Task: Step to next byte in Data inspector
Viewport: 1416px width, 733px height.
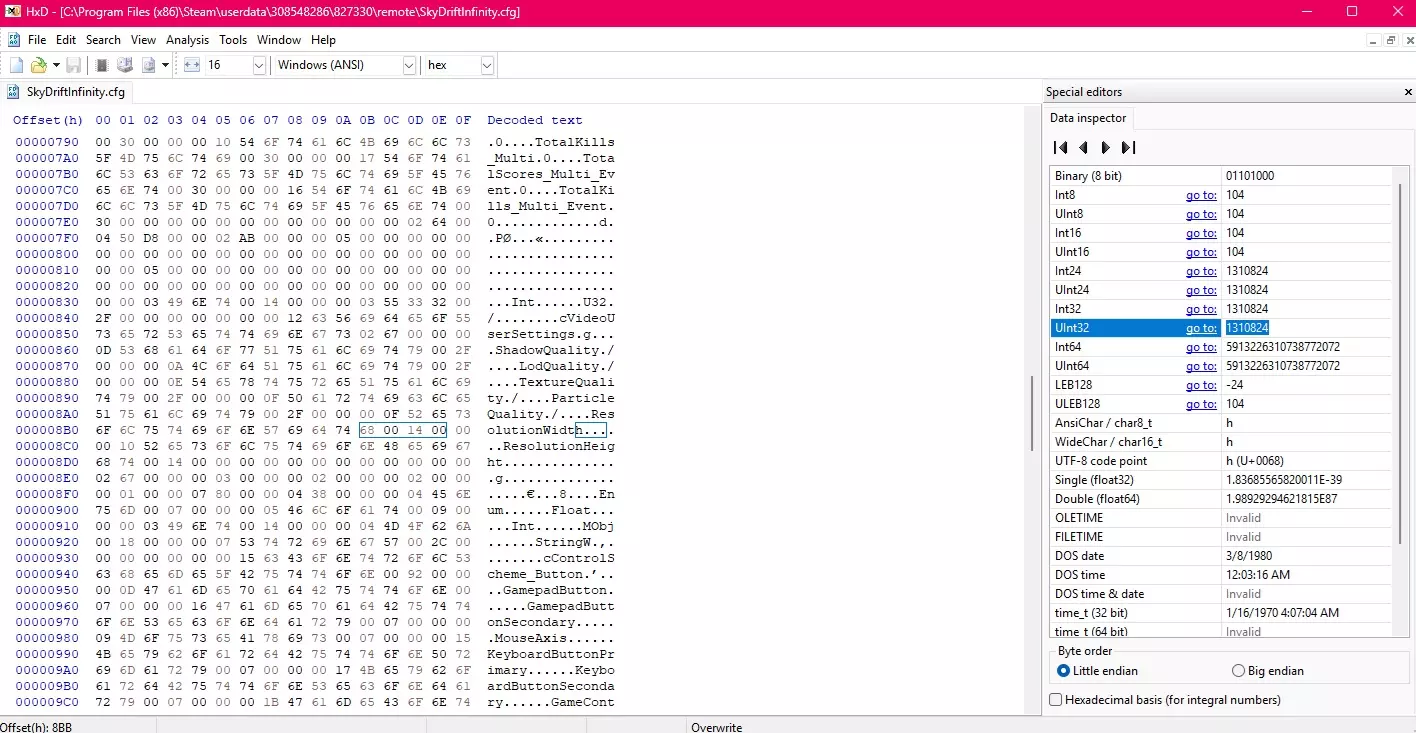Action: 1105,148
